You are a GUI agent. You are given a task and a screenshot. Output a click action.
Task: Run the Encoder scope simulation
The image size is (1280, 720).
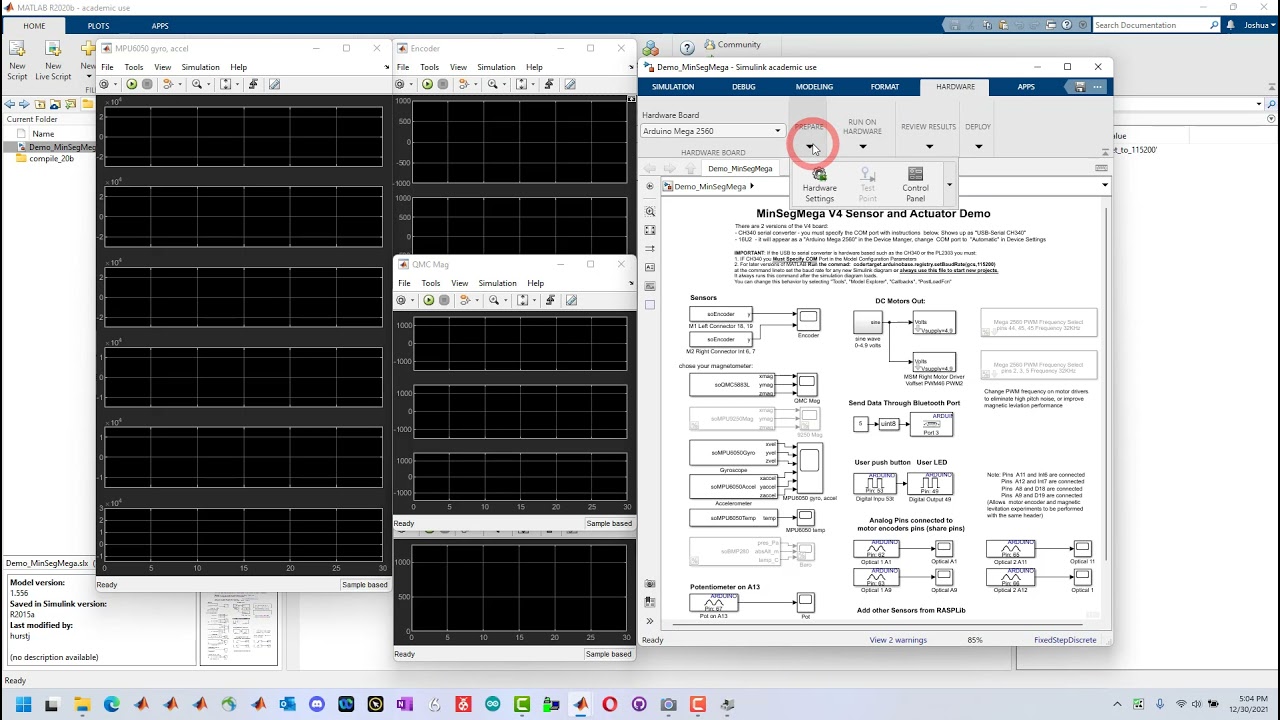427,84
